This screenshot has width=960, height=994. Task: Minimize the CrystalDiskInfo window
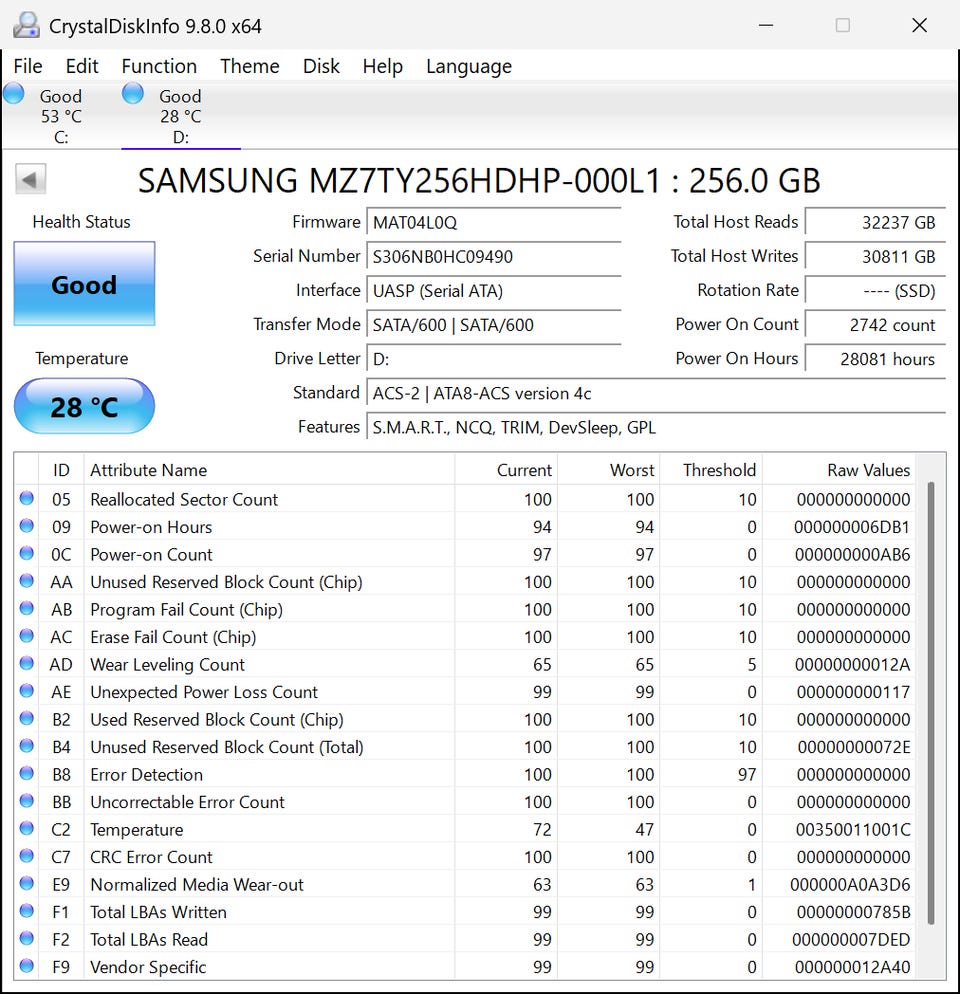[x=766, y=25]
